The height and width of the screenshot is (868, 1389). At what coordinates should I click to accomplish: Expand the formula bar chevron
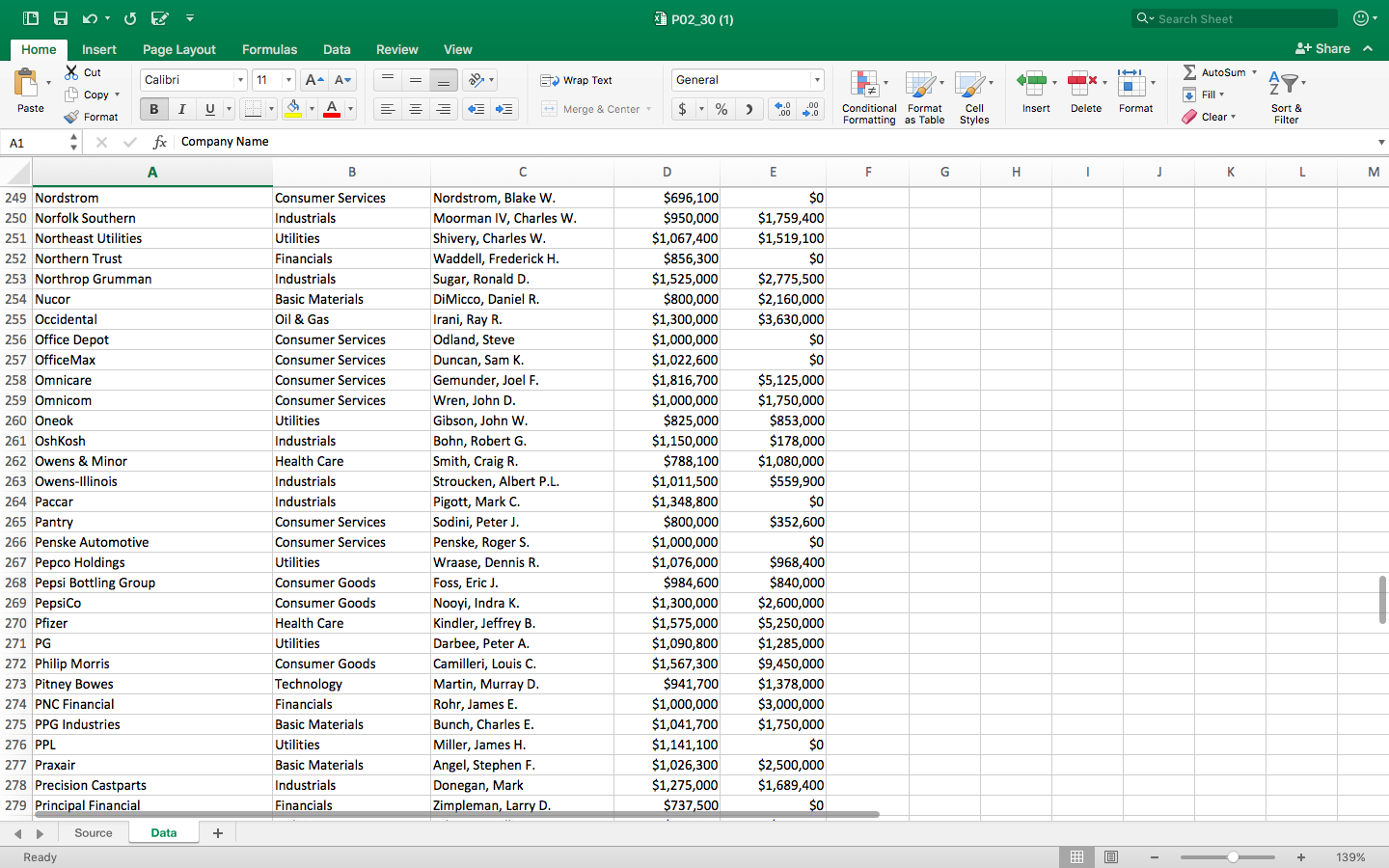tap(1381, 142)
